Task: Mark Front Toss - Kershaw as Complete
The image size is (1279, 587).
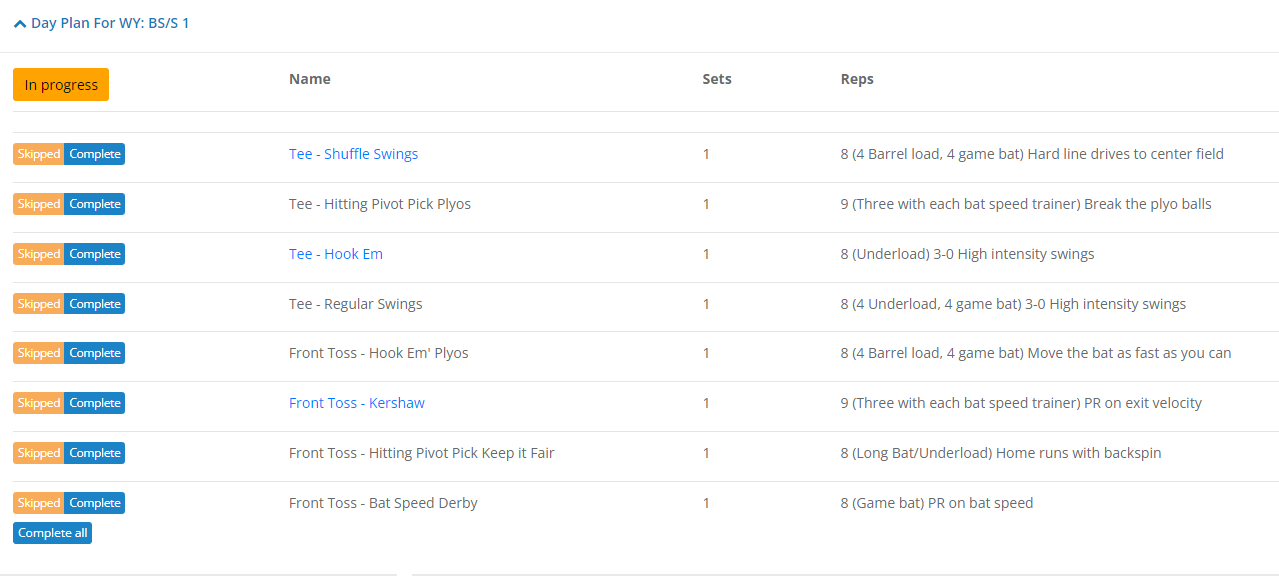Action: point(95,403)
